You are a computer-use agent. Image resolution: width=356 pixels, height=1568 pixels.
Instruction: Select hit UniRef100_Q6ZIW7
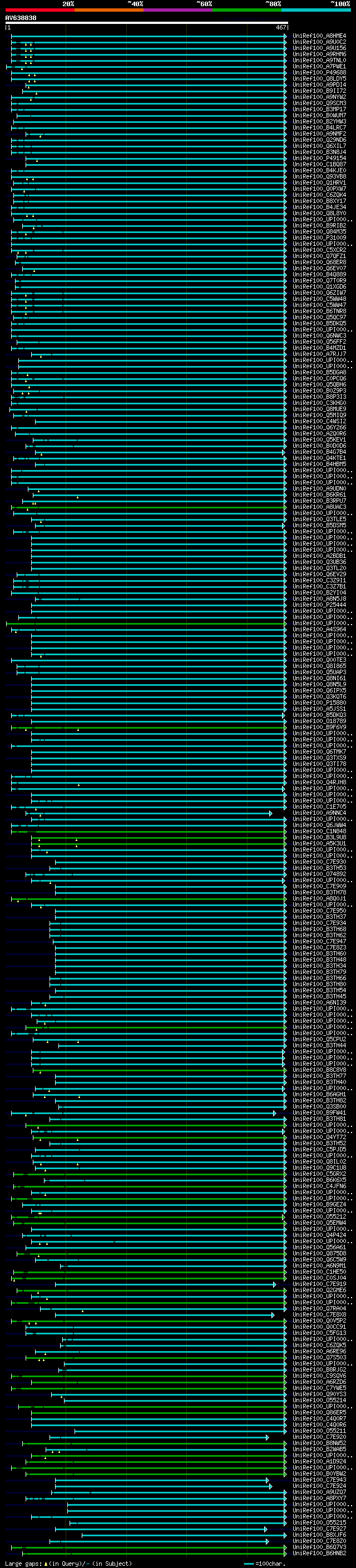click(319, 293)
